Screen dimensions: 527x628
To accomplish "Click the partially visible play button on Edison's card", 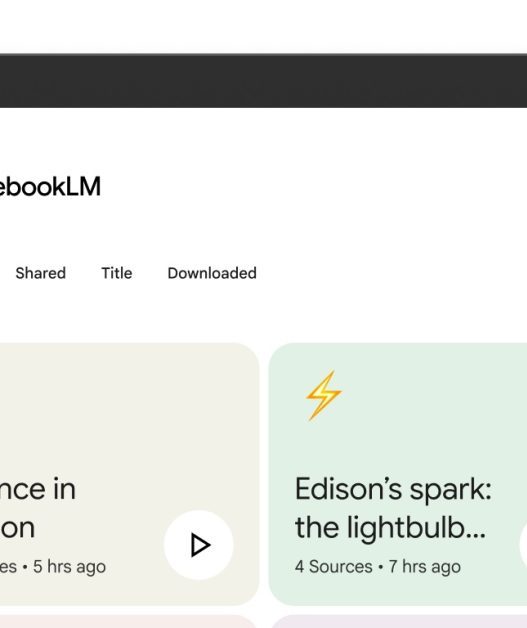I will click(x=523, y=545).
